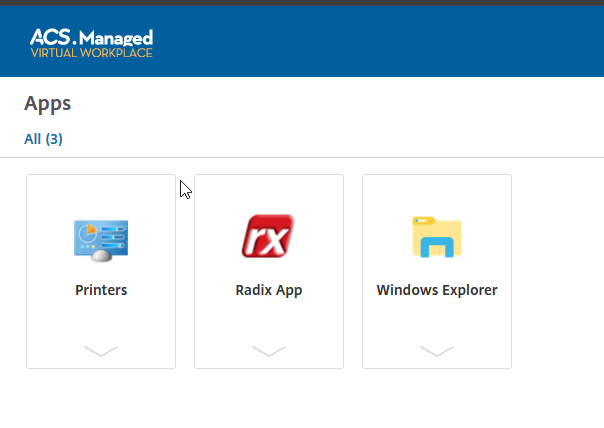Click blank space above the Printers icon
This screenshot has width=604, height=428.
pyautogui.click(x=101, y=193)
